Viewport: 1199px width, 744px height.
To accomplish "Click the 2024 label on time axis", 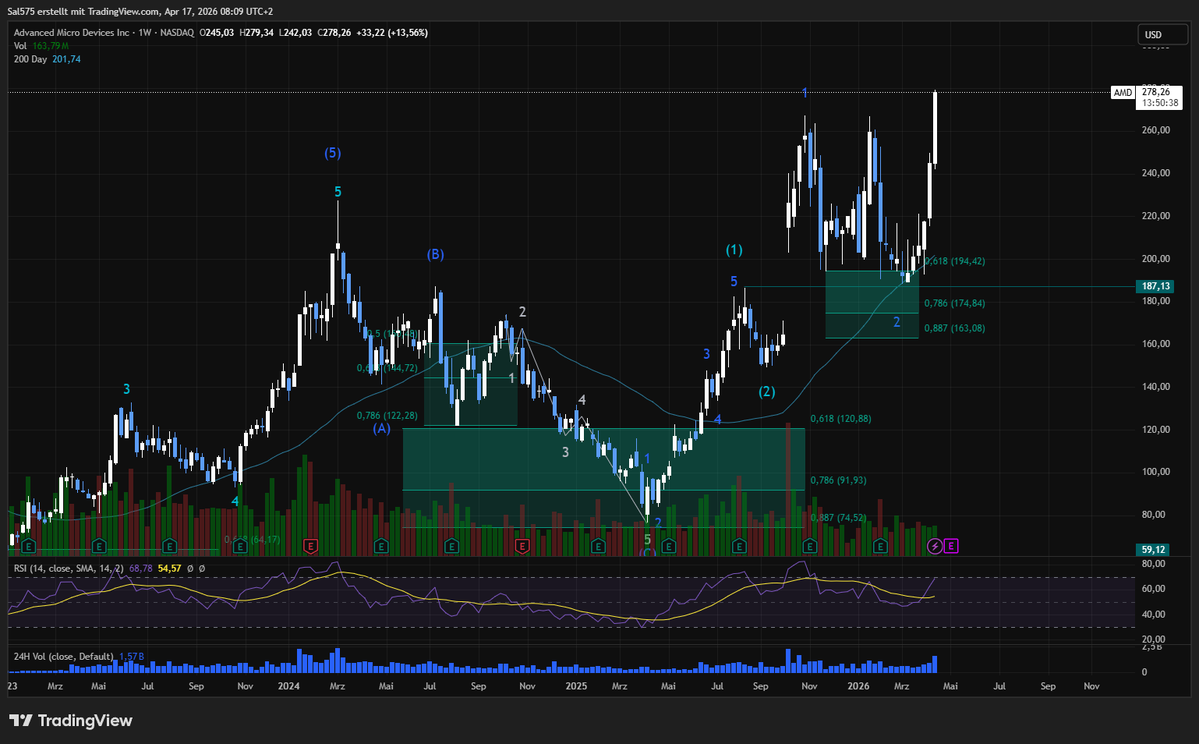I will 288,686.
